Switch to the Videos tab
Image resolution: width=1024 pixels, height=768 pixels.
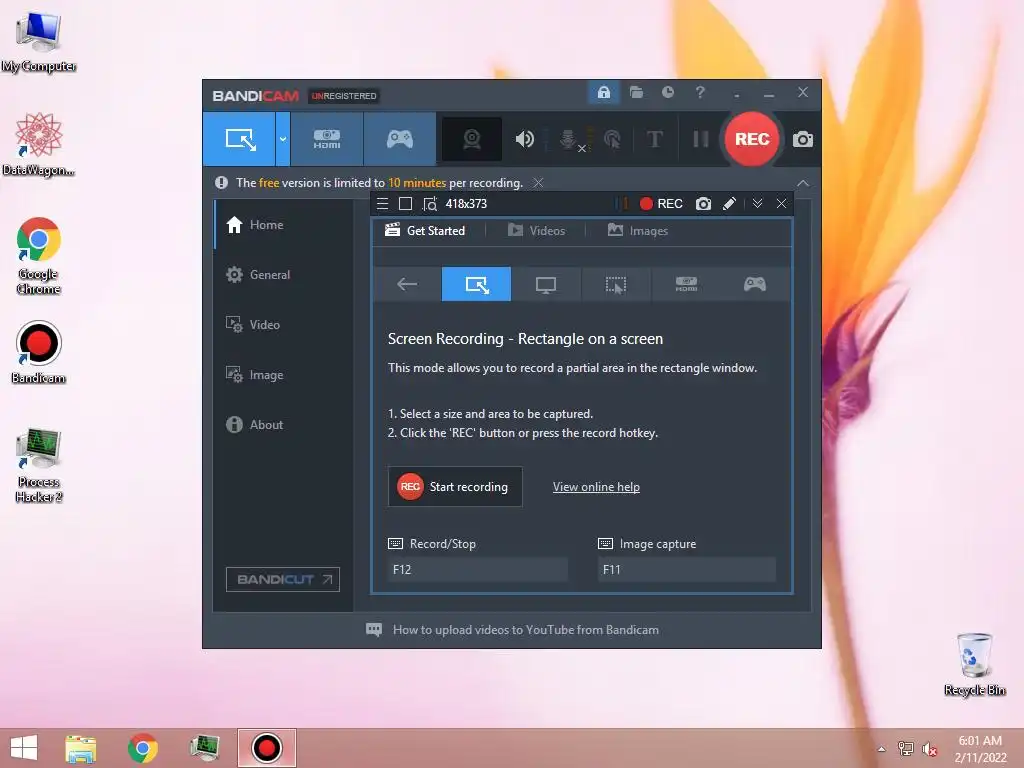(536, 231)
